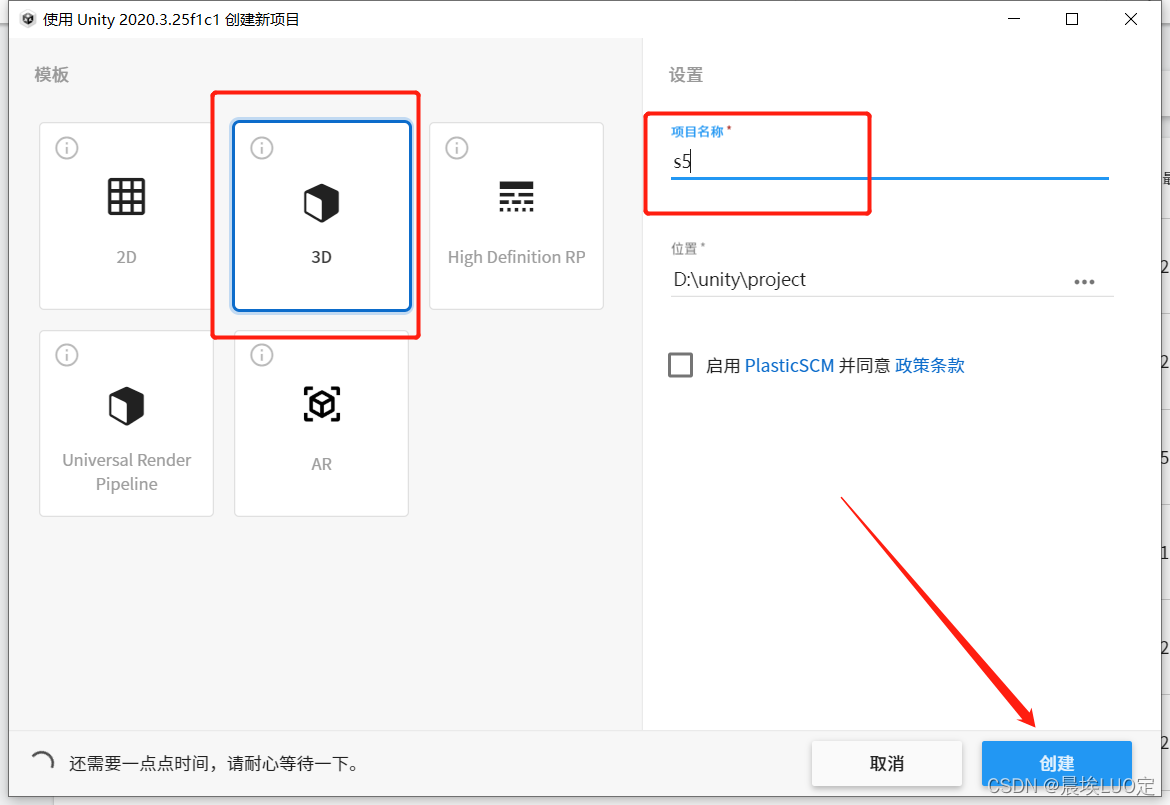Click the info icon on the 3D template
This screenshot has width=1170, height=805.
[261, 147]
